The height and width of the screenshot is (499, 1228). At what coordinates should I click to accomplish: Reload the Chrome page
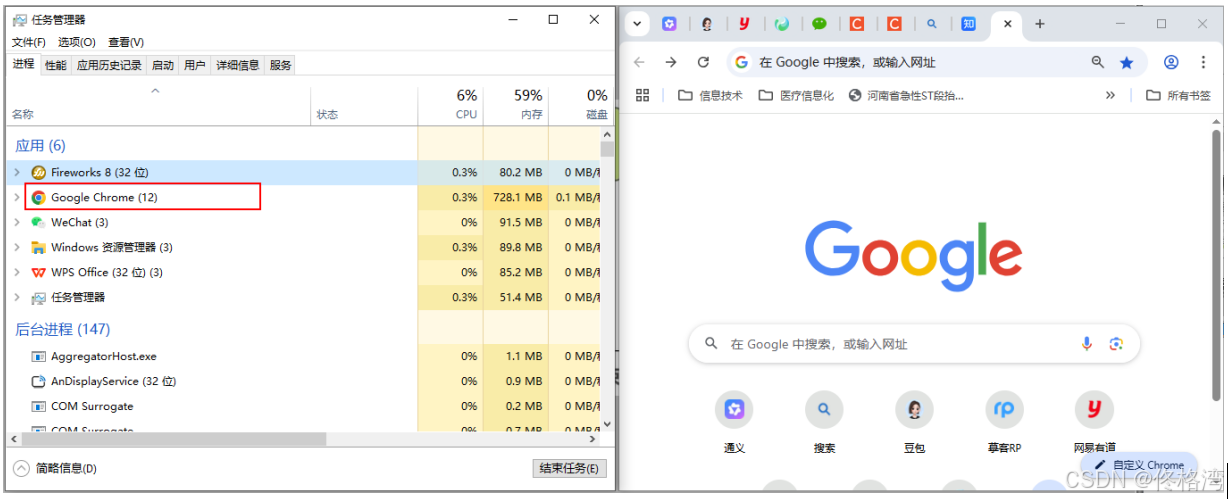[x=703, y=62]
